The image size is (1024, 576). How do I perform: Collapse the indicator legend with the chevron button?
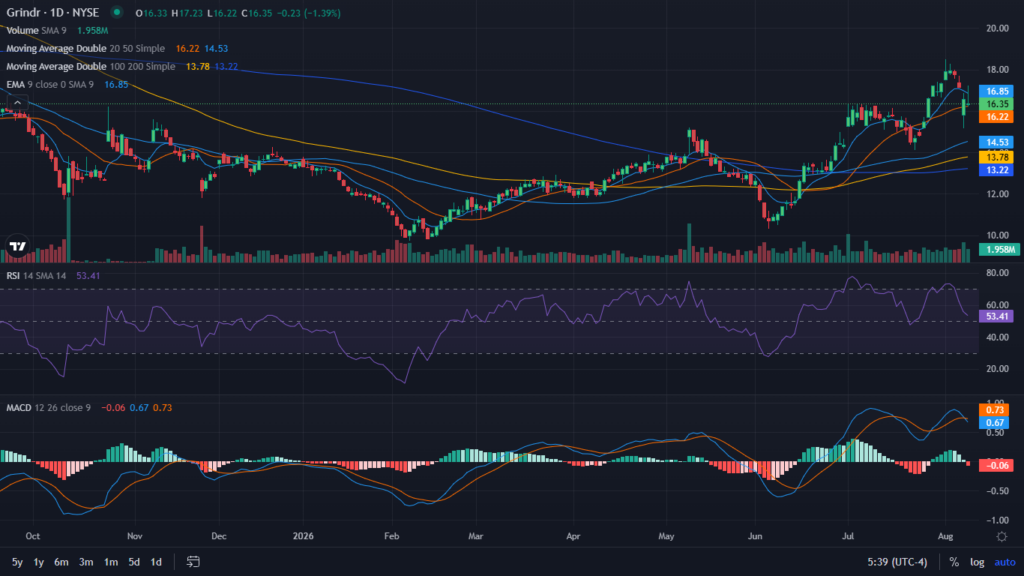[x=18, y=103]
